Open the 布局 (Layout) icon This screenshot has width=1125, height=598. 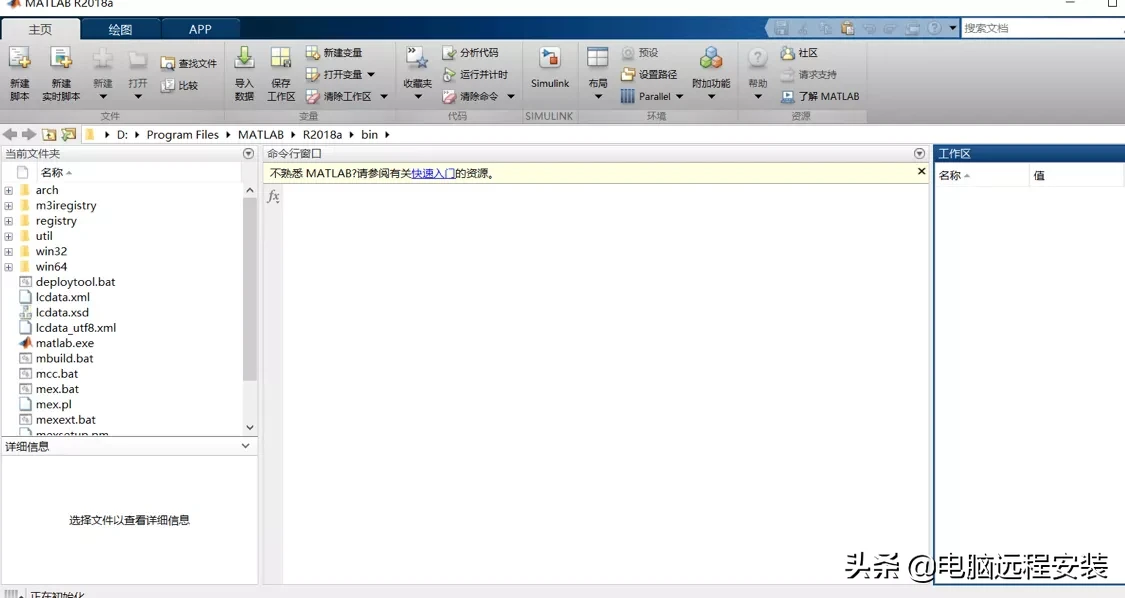point(598,57)
